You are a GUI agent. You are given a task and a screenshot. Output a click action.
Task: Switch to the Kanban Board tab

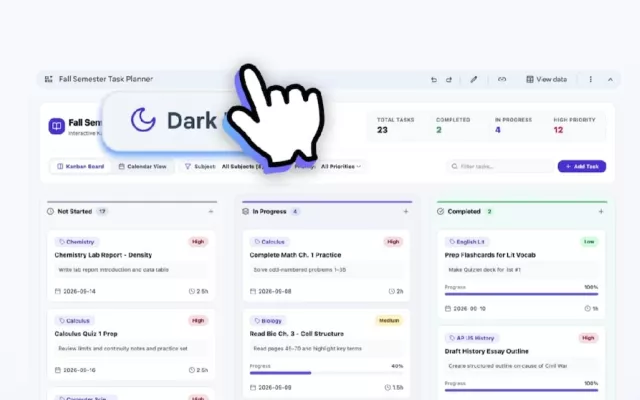[x=81, y=167]
